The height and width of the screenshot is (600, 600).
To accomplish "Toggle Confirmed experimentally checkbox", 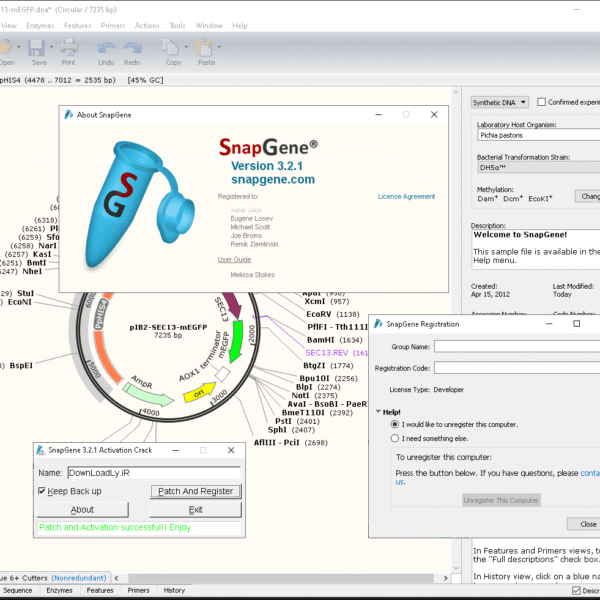I will 541,102.
